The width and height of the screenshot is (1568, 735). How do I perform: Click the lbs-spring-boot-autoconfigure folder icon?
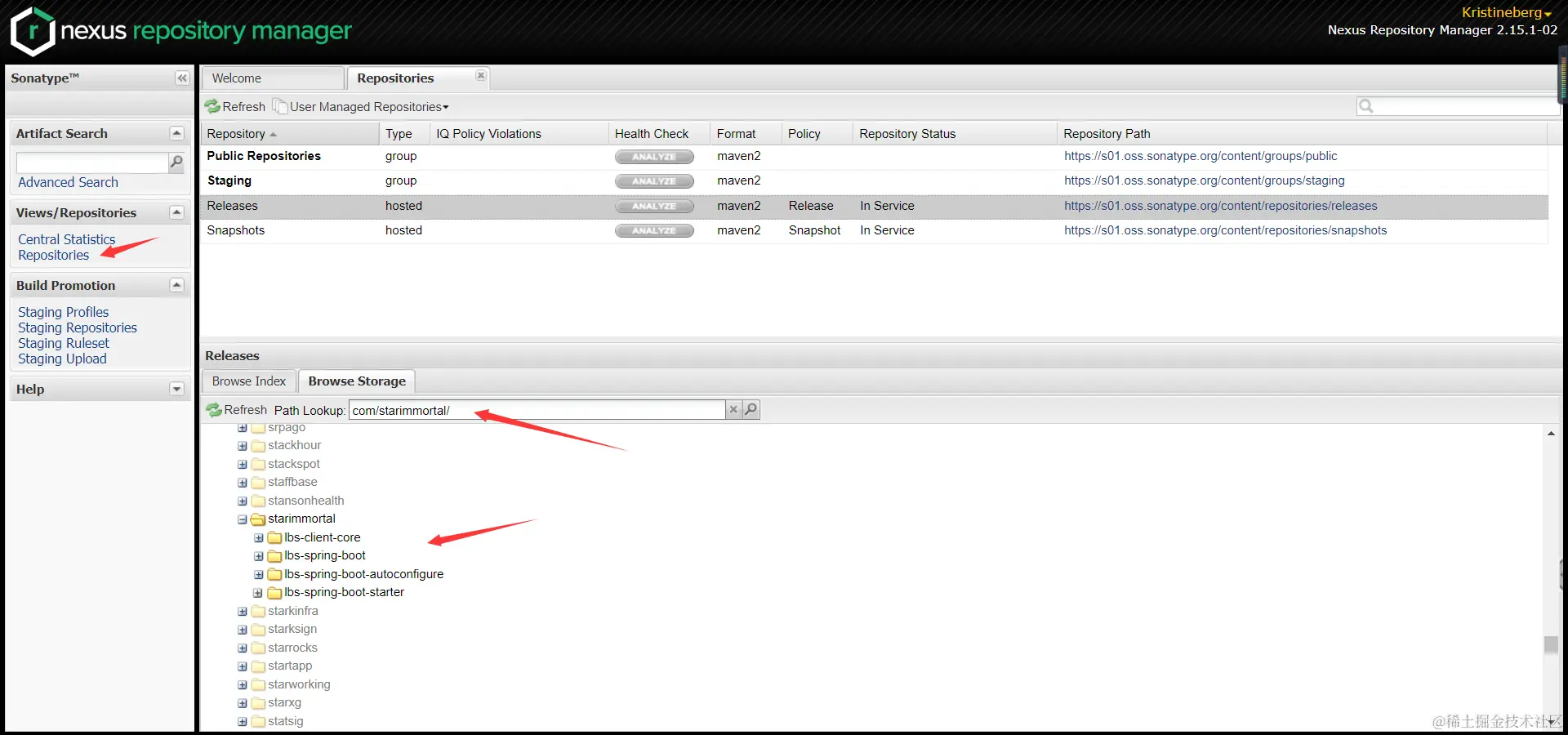point(275,575)
